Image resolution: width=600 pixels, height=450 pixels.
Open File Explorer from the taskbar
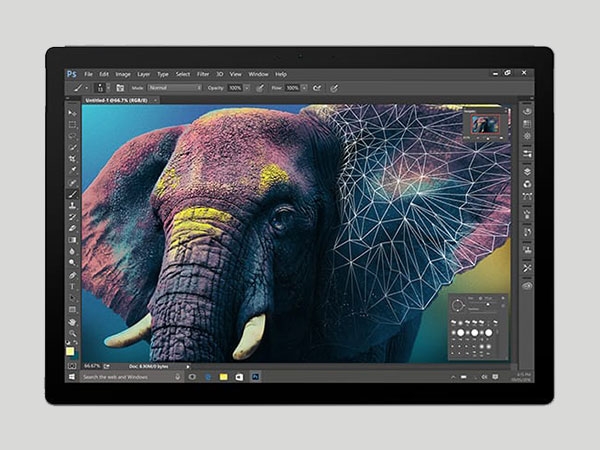(x=223, y=377)
